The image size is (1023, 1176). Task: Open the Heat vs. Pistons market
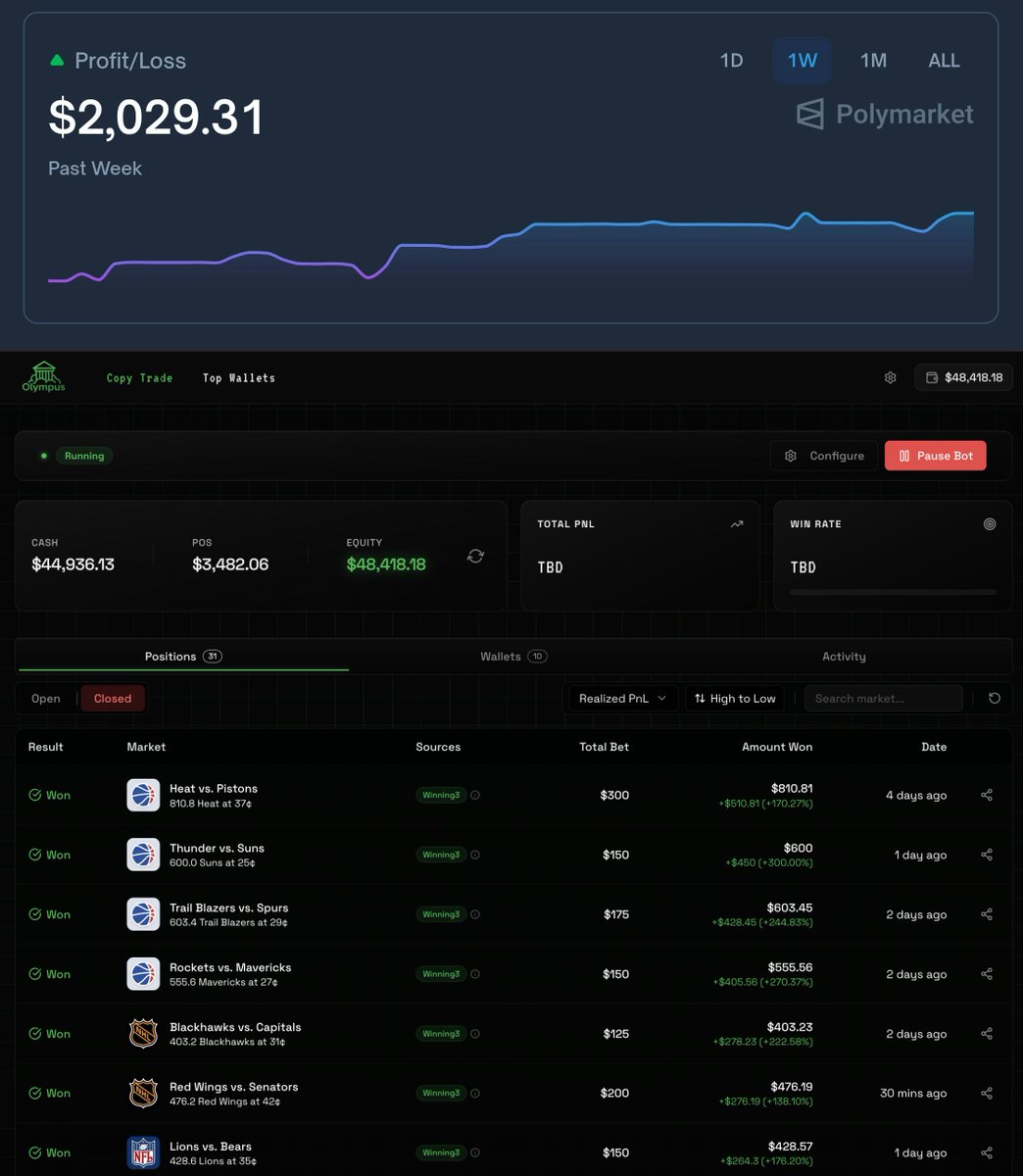214,788
